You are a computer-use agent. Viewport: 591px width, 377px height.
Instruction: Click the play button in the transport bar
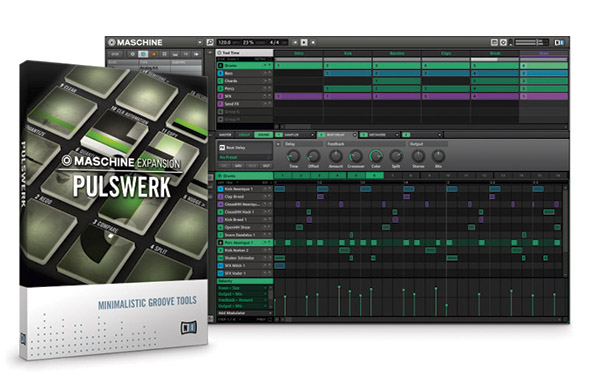click(304, 43)
